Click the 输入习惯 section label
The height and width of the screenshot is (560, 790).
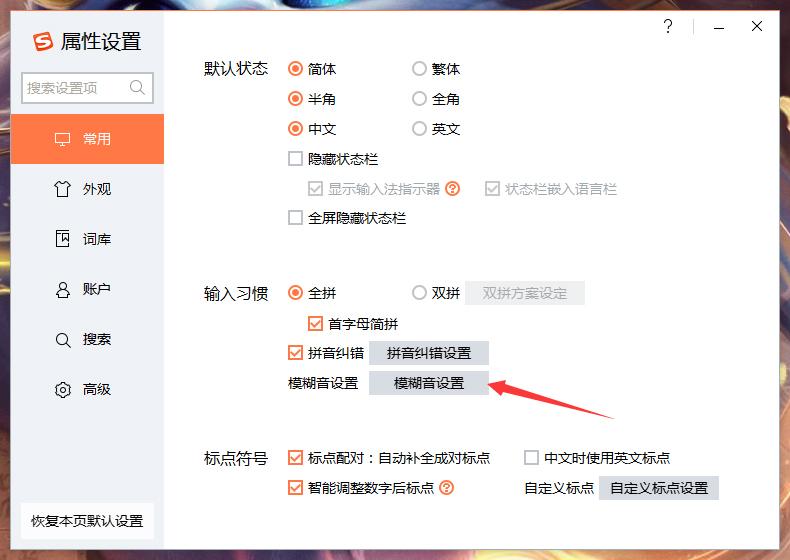tap(236, 293)
